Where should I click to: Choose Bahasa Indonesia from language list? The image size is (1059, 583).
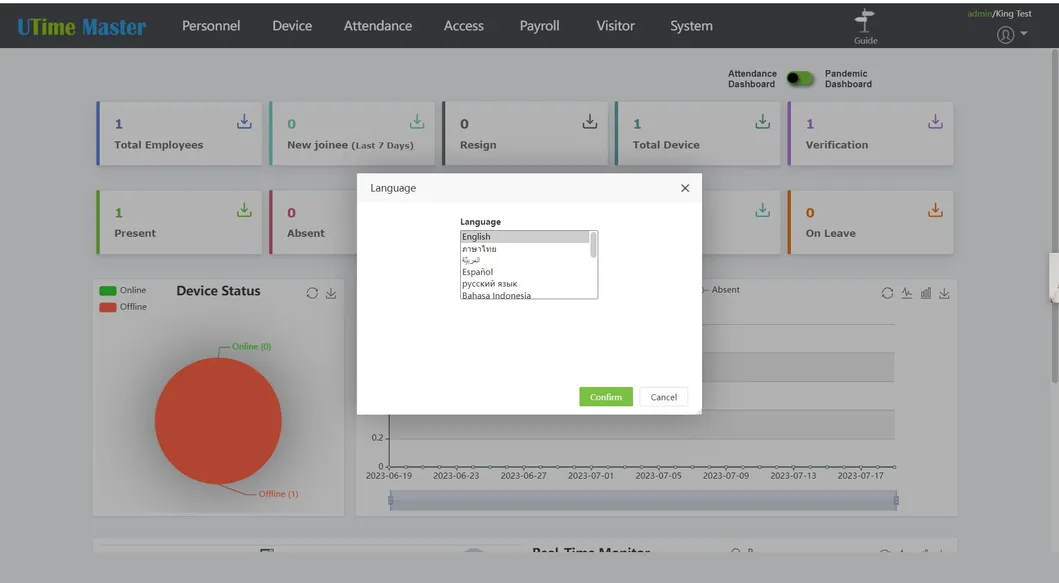point(496,295)
